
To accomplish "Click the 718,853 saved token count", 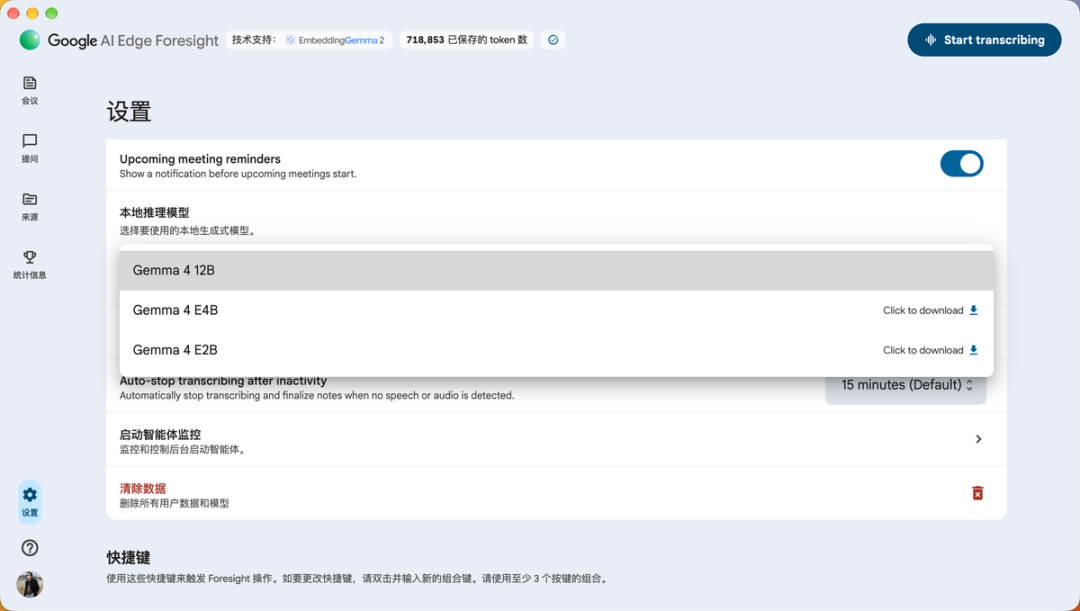I will click(x=466, y=40).
